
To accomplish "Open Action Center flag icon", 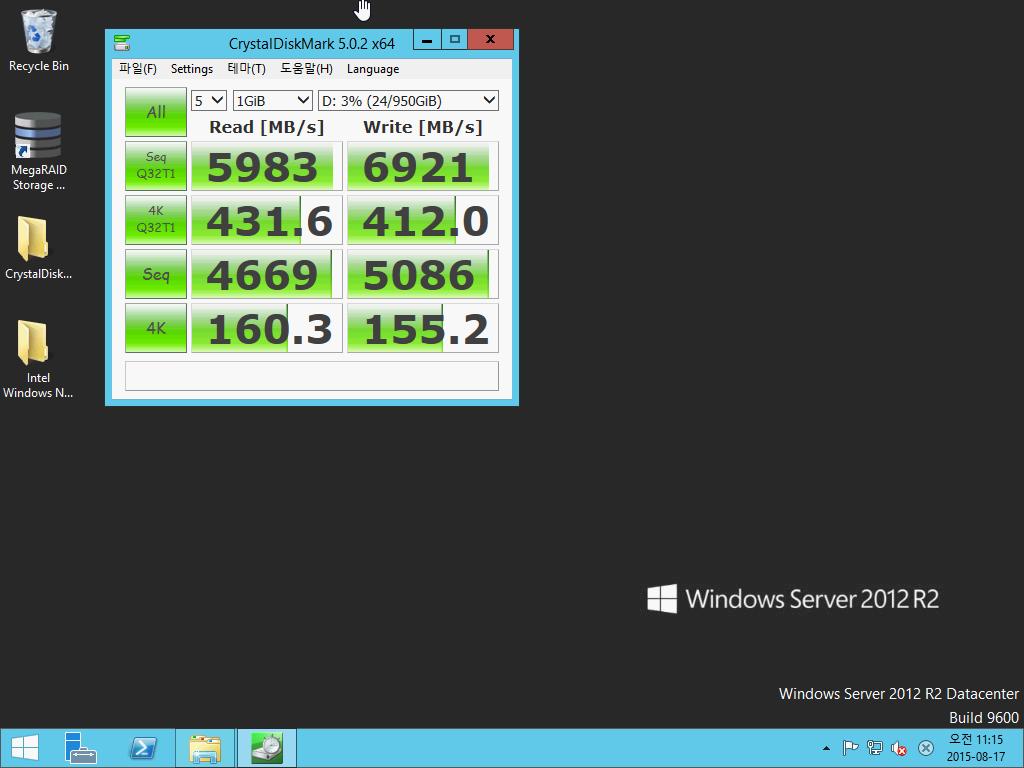I will pos(850,748).
